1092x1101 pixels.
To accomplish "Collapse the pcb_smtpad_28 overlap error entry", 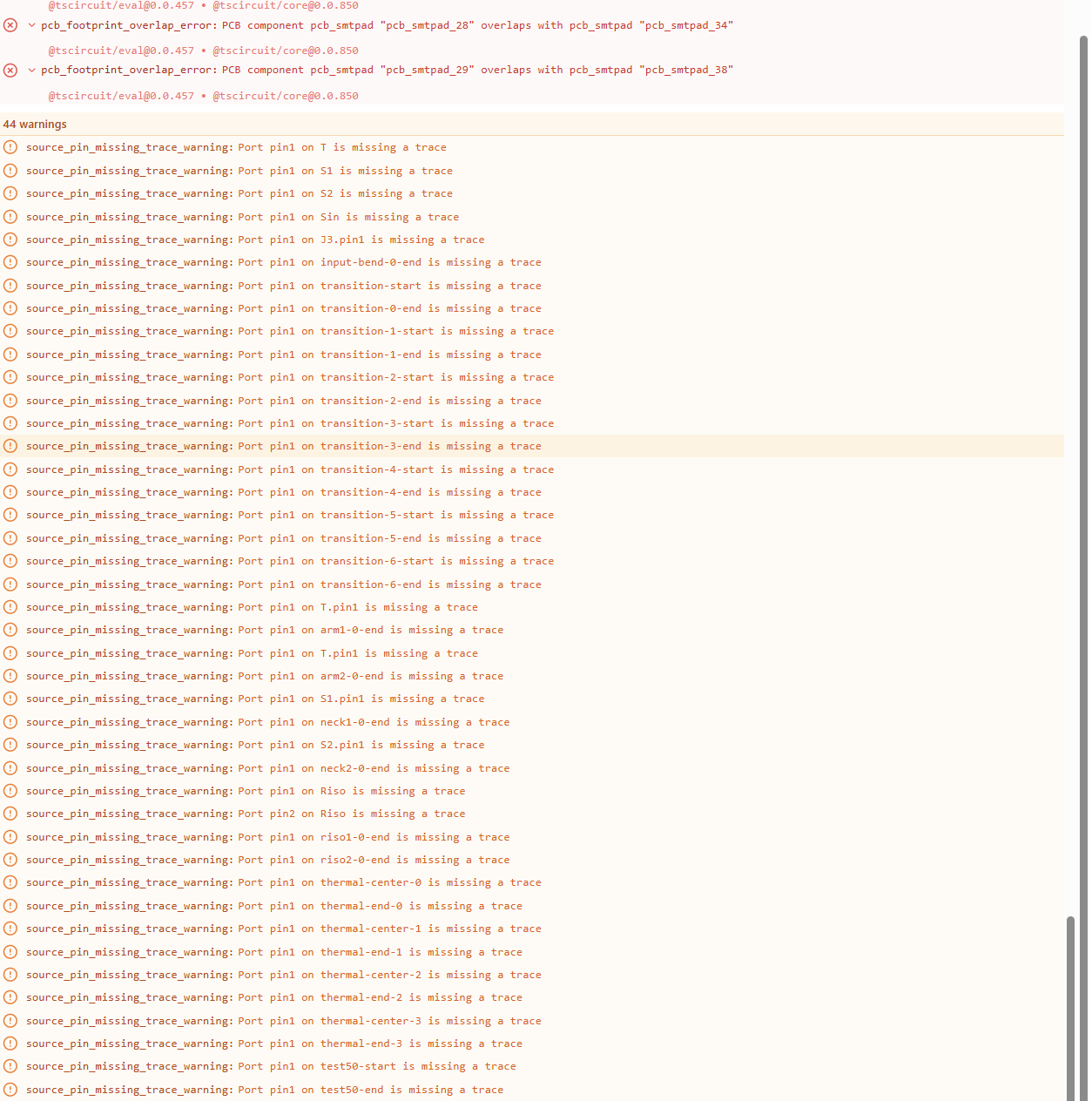I will [32, 25].
